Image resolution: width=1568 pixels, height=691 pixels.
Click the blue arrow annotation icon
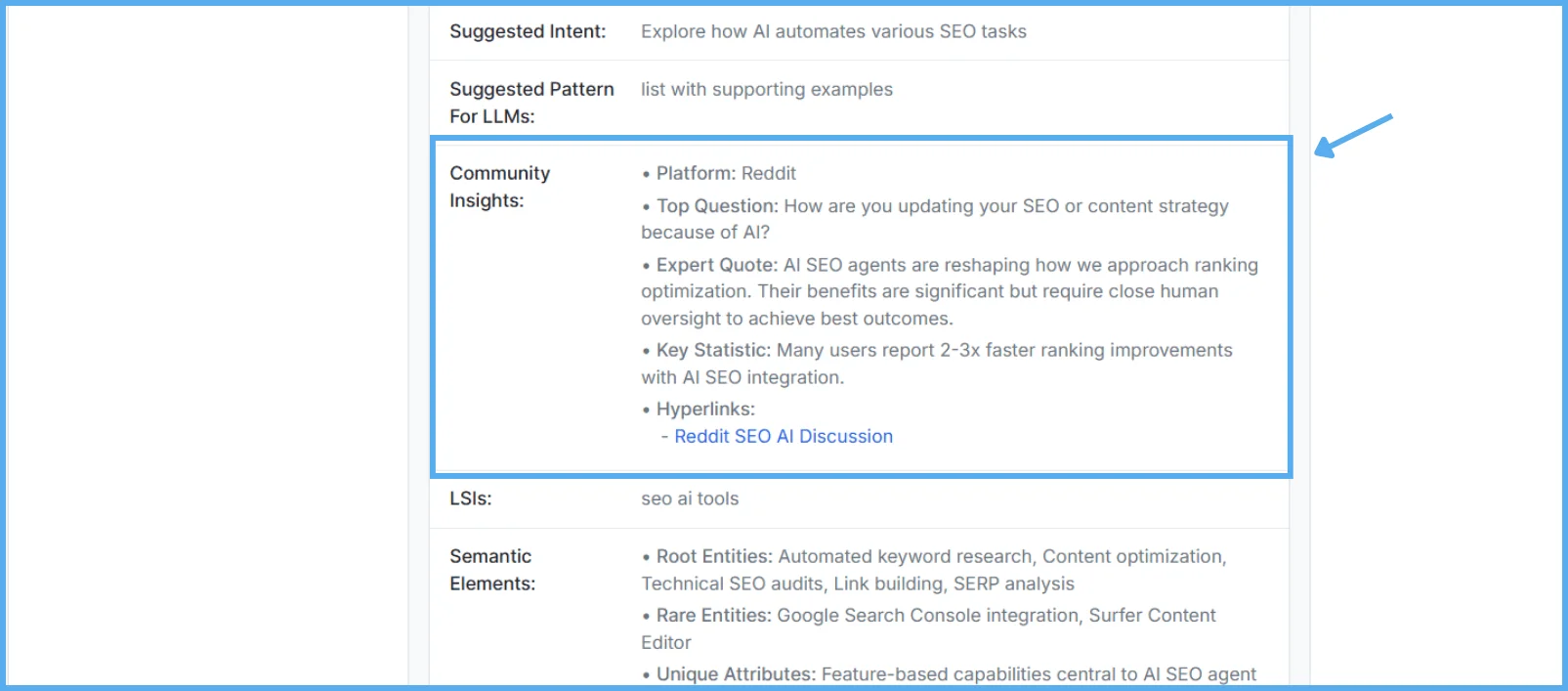point(1353,134)
